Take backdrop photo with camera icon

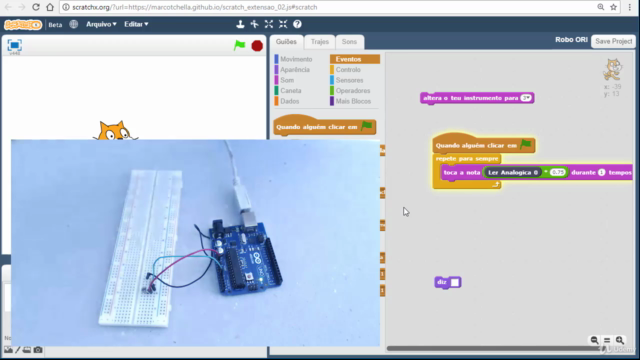tap(38, 350)
